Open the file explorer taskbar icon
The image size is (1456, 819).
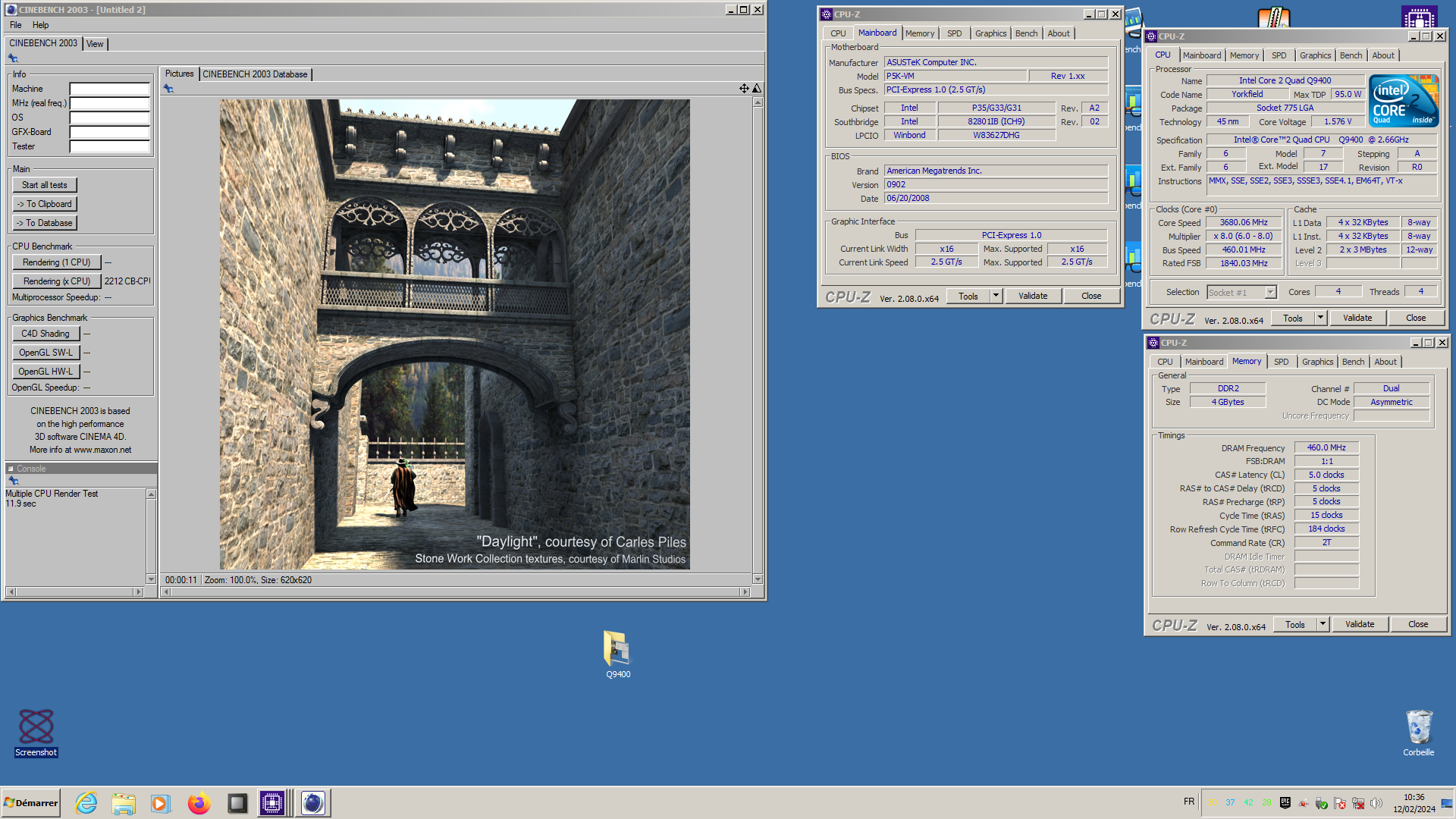124,803
